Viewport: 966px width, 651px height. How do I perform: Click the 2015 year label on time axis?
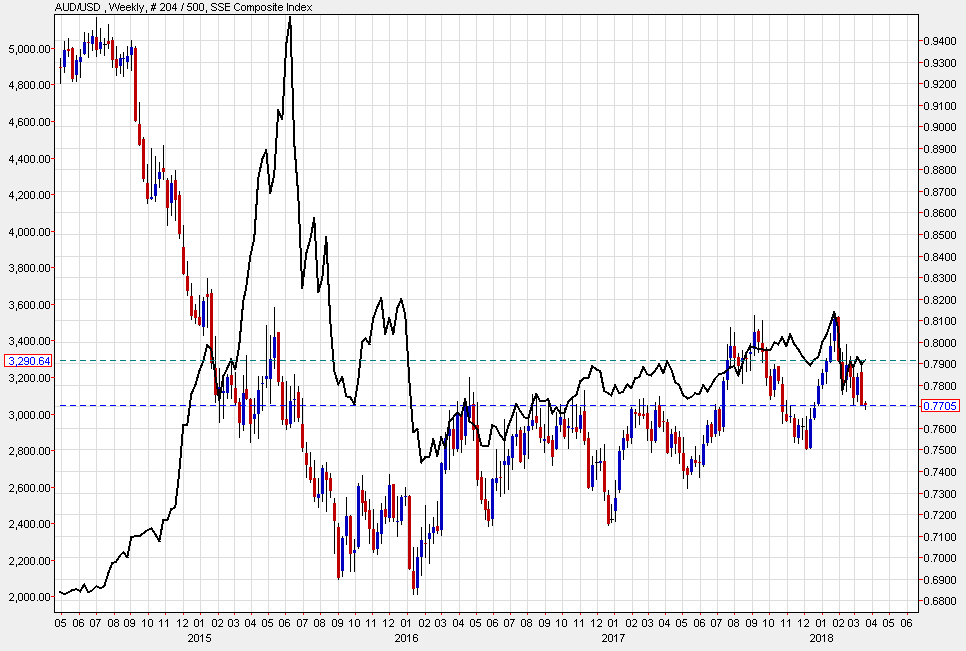click(x=199, y=637)
